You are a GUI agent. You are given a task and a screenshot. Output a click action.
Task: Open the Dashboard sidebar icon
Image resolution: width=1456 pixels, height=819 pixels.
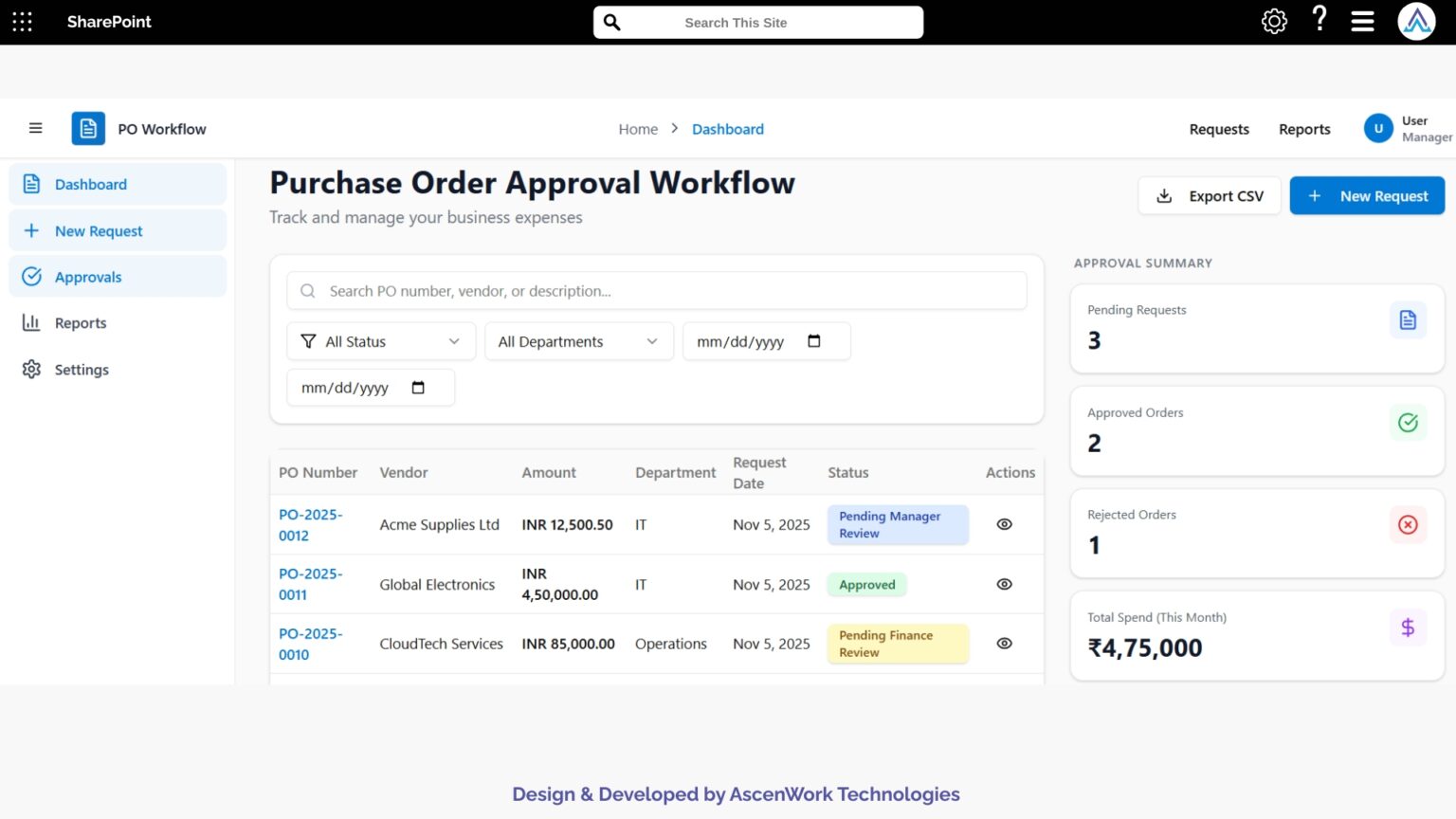click(31, 184)
